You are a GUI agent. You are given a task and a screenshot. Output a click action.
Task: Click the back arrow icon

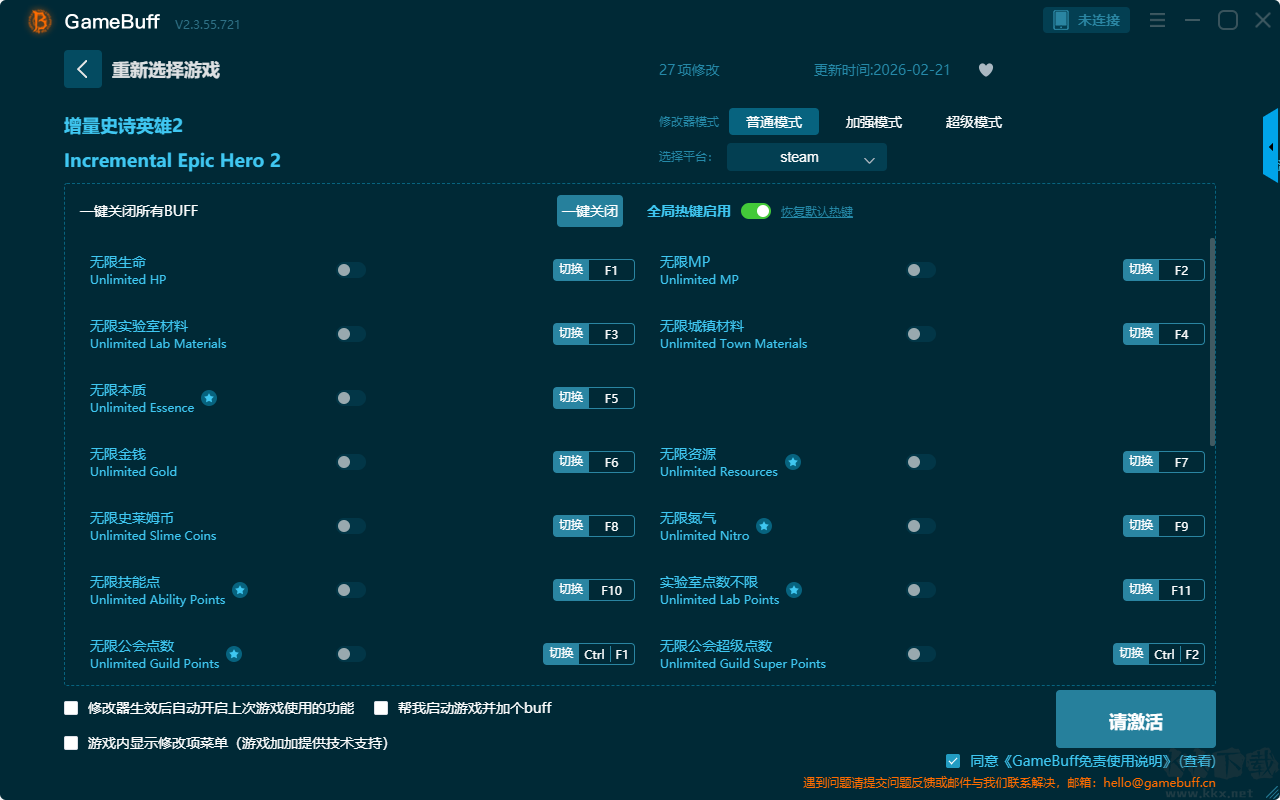pyautogui.click(x=83, y=69)
